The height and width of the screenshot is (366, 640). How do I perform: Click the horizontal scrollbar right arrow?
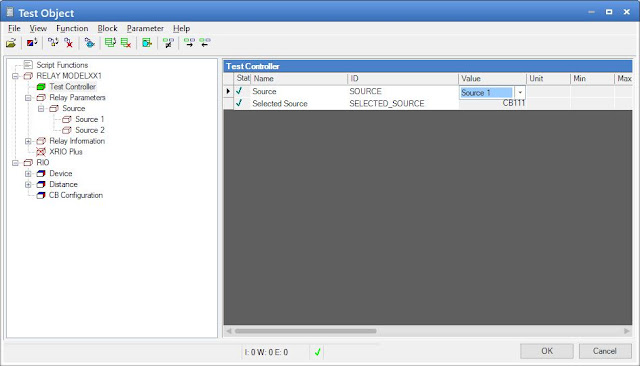coord(627,331)
